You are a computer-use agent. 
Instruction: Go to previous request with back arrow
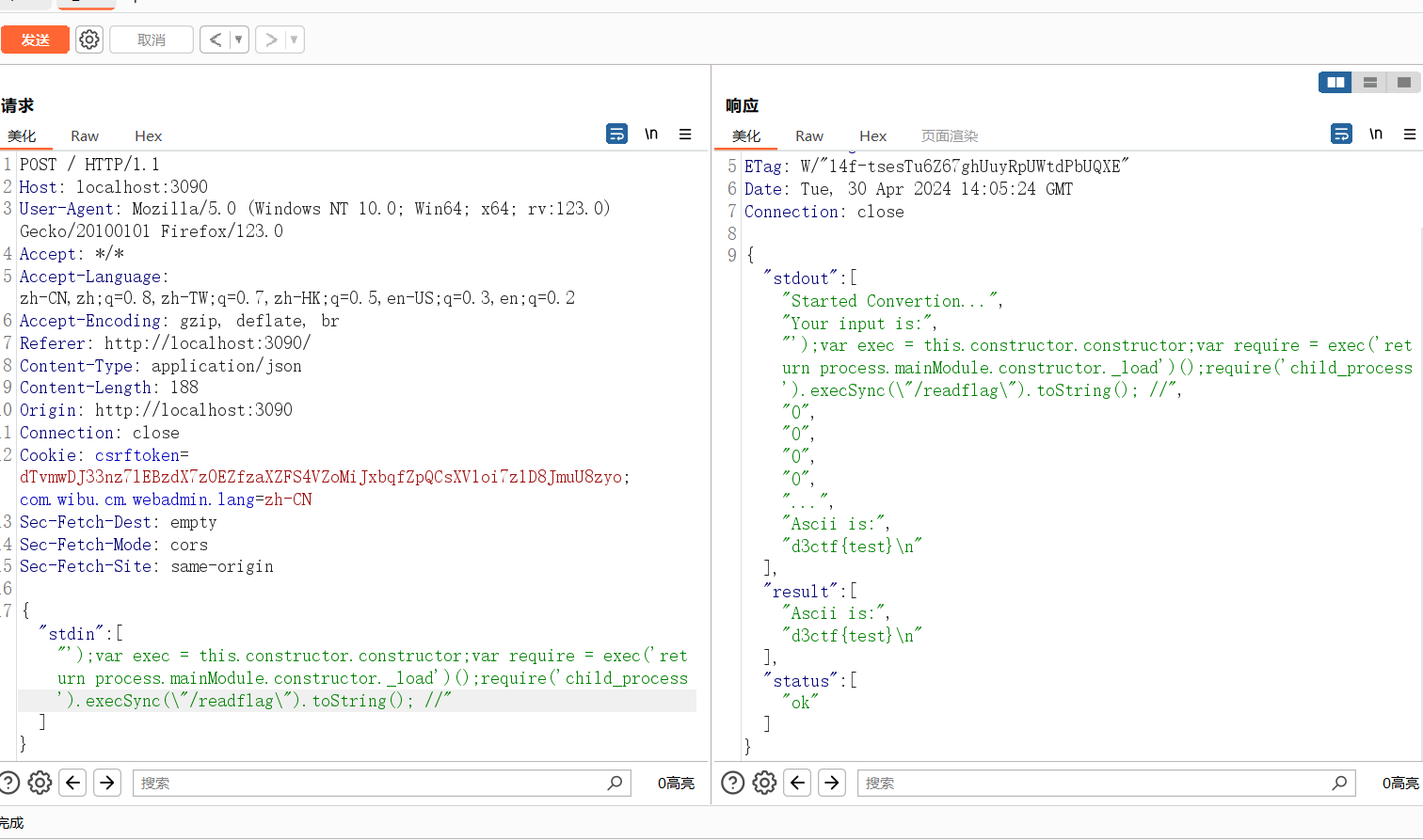[216, 40]
